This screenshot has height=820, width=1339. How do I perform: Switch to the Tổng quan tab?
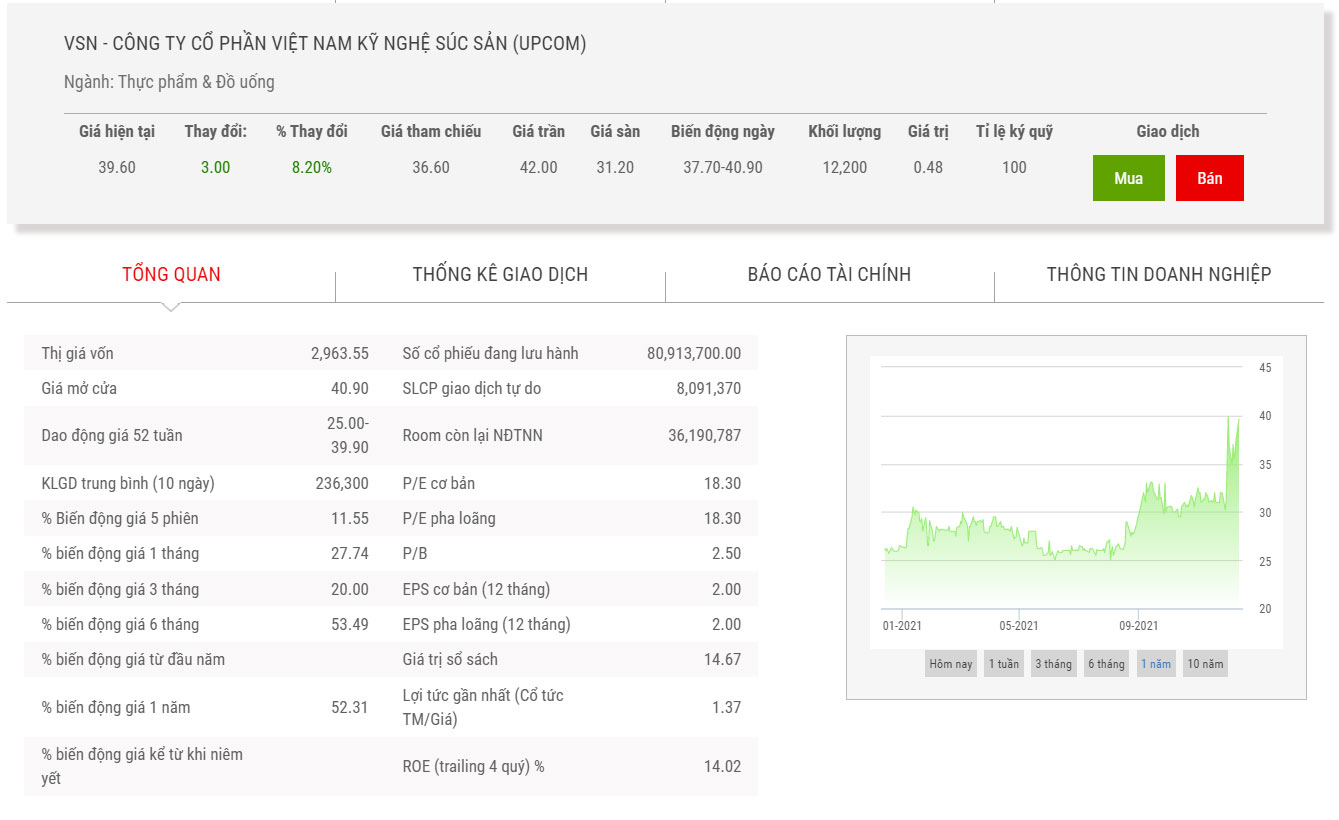pos(171,274)
